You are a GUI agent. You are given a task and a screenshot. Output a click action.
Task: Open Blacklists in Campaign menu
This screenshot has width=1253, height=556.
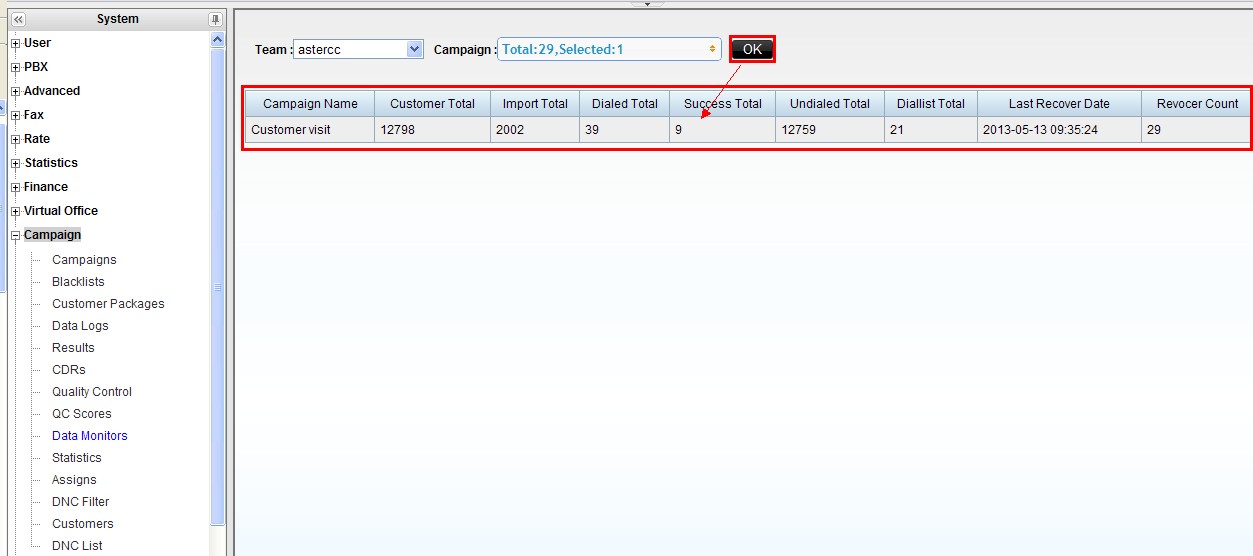tap(78, 282)
